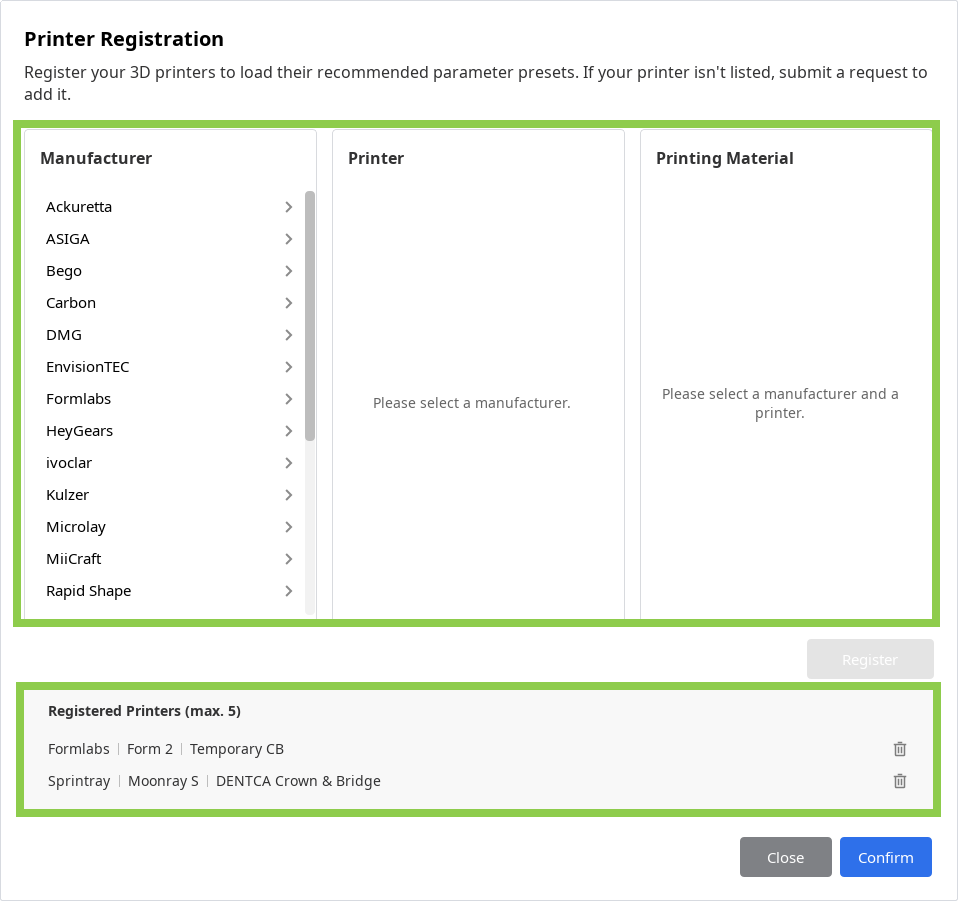Choose Bego manufacturer

click(64, 271)
